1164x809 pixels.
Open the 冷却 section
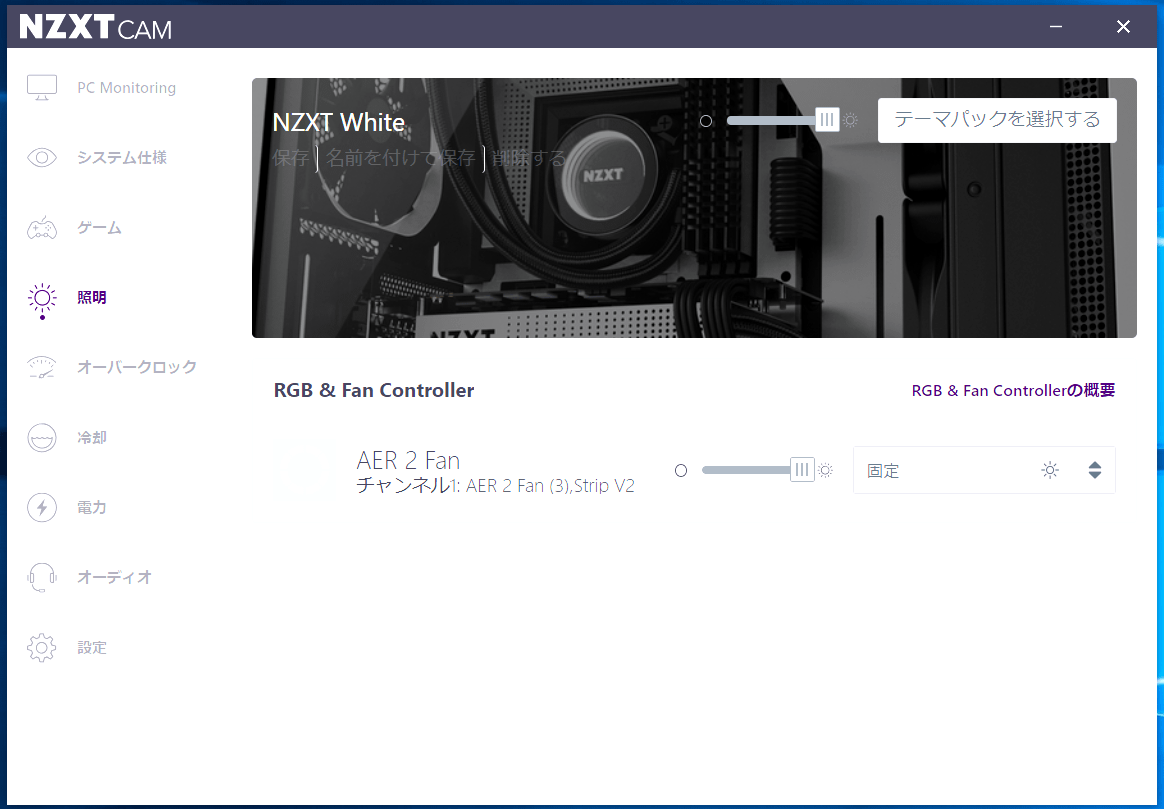(91, 438)
